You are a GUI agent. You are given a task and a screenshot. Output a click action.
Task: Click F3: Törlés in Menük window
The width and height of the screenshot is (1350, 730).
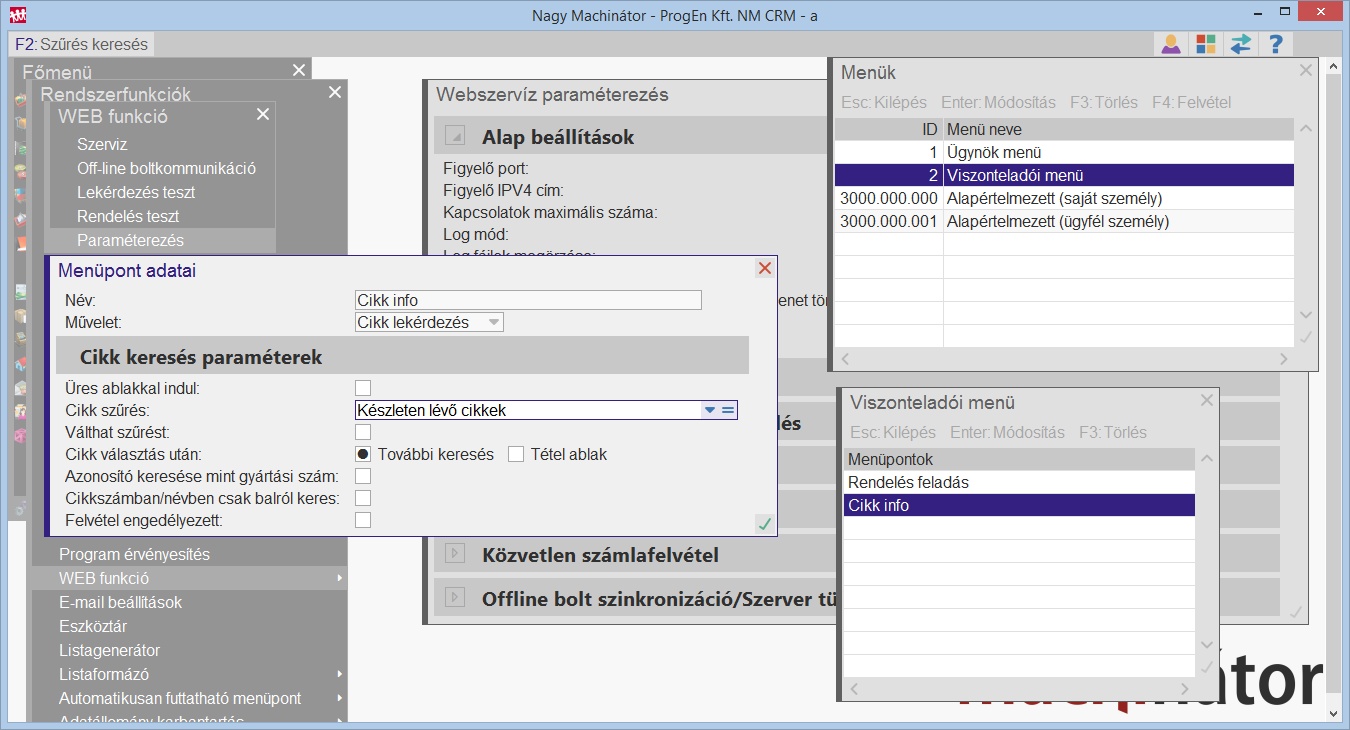tap(1104, 102)
